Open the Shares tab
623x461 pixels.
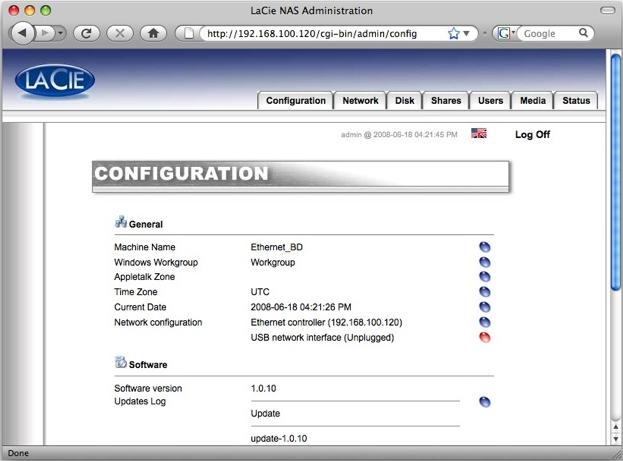tap(445, 101)
